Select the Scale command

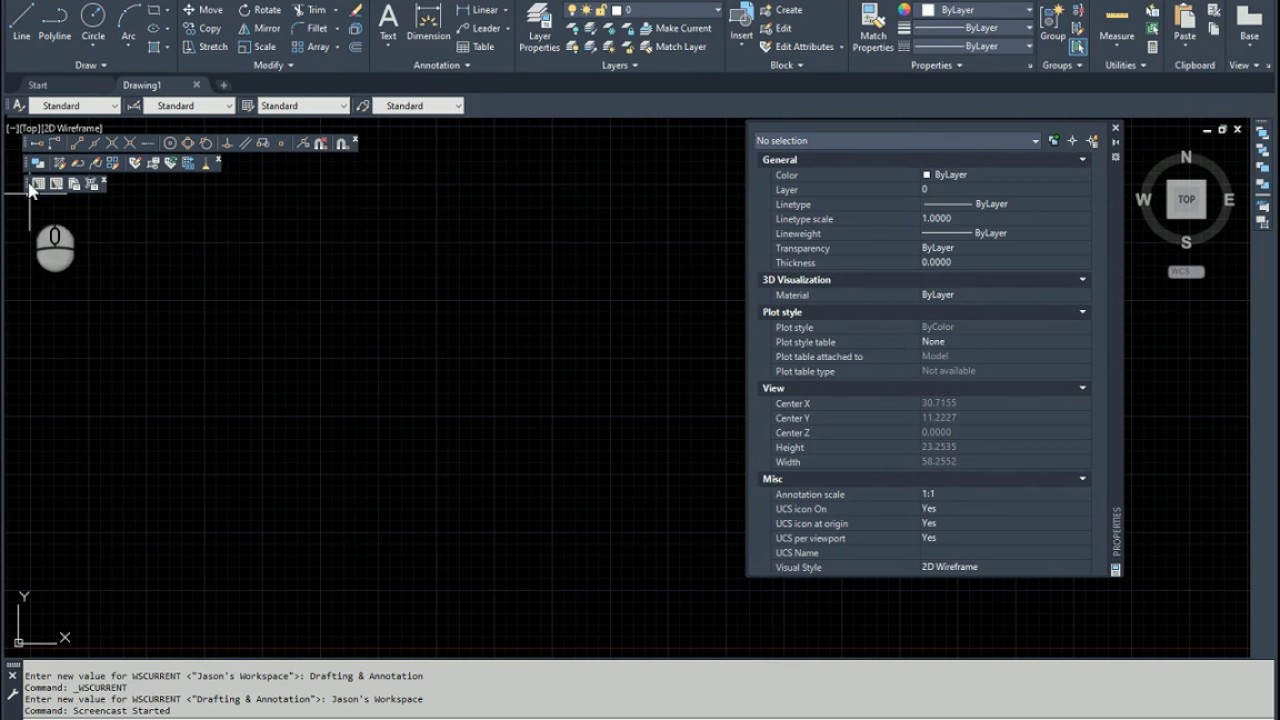click(x=257, y=46)
